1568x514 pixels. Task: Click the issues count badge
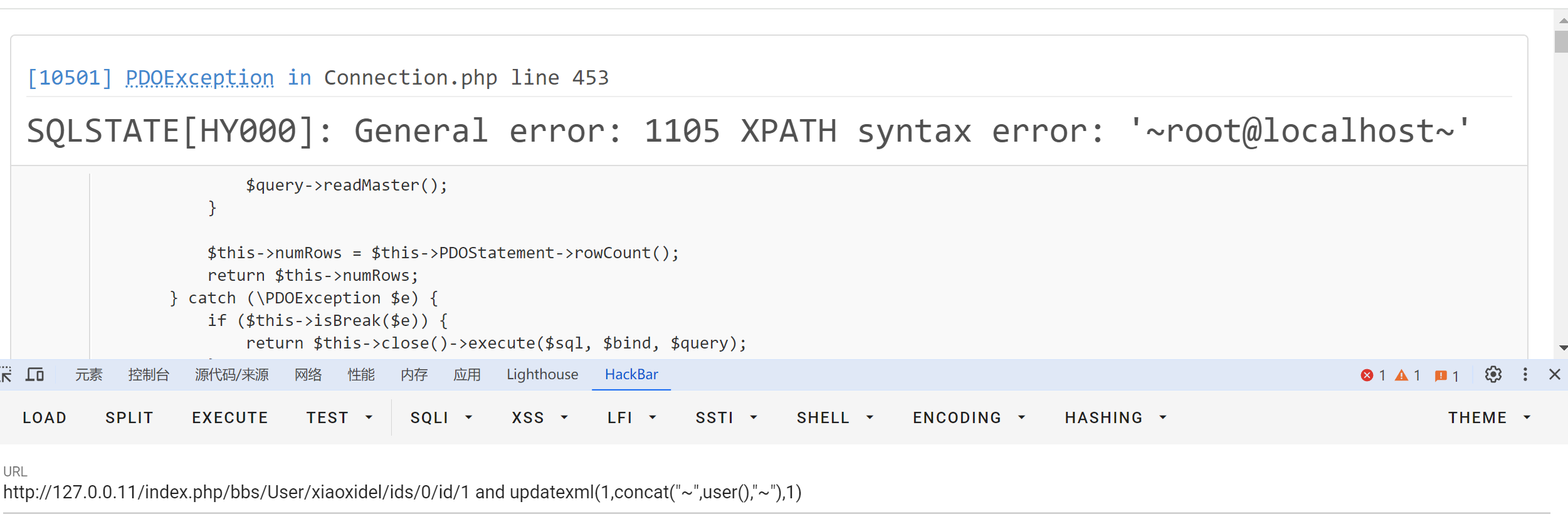(x=1447, y=376)
